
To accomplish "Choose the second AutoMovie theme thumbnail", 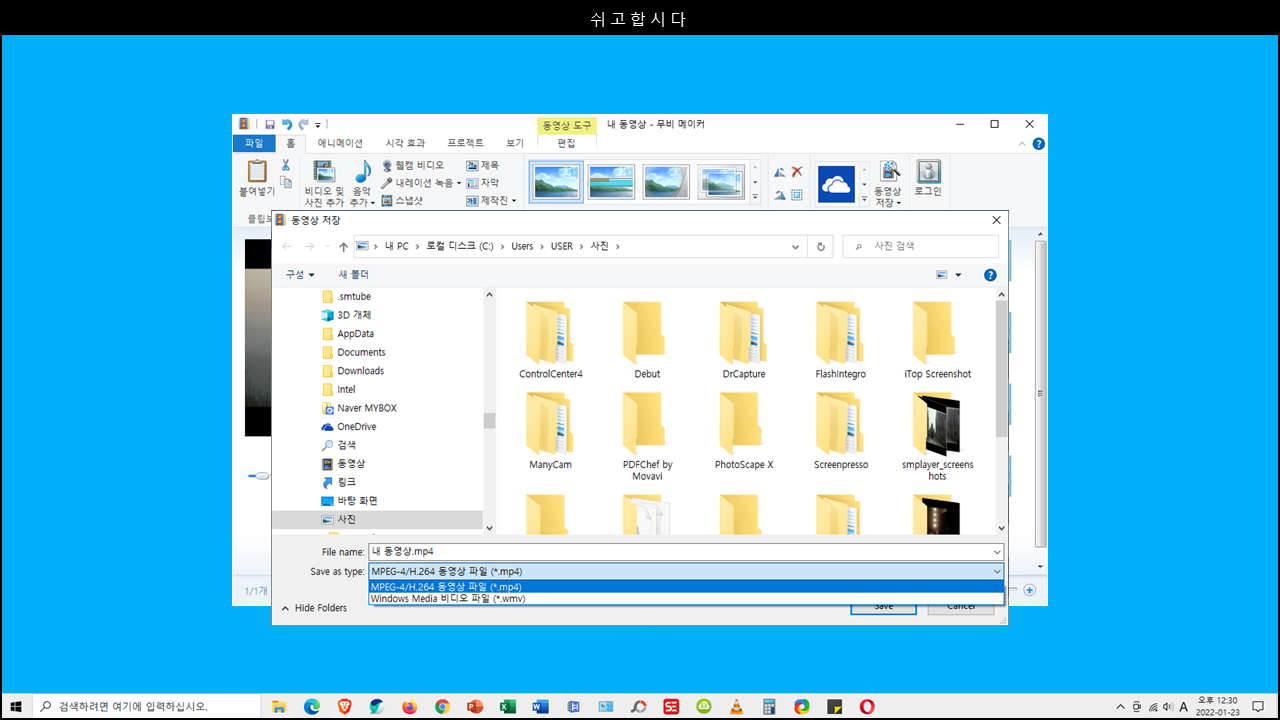I will [x=611, y=182].
